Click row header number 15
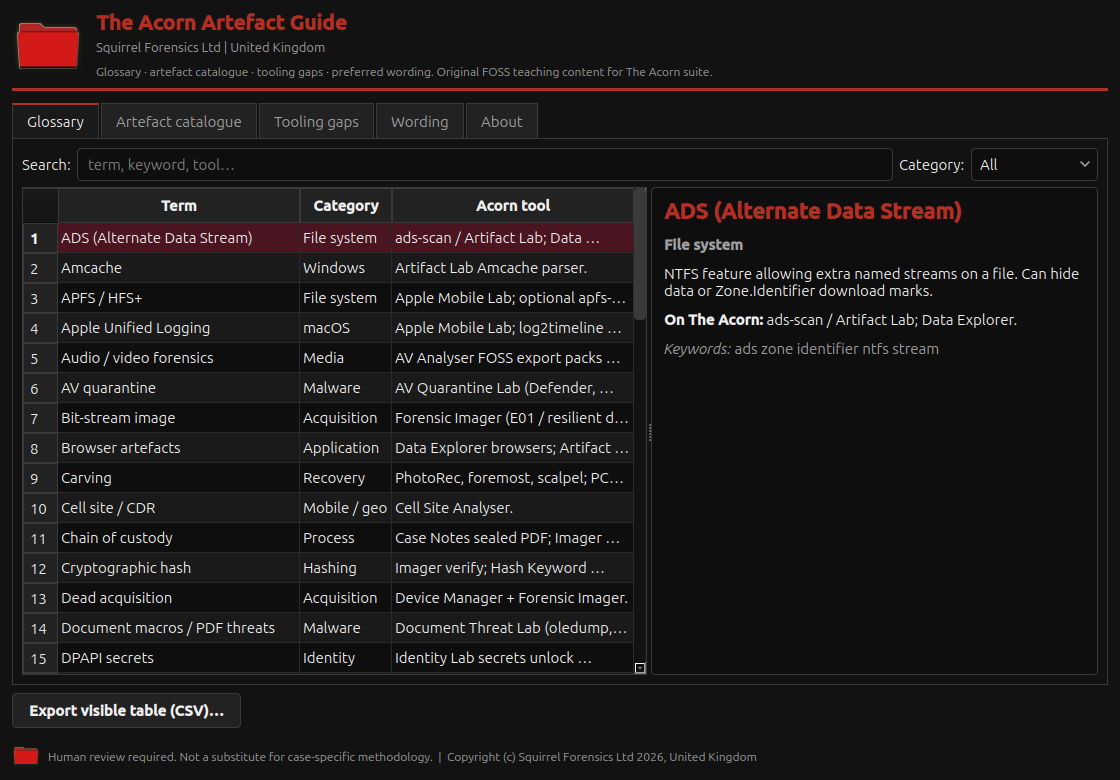This screenshot has height=780, width=1120. point(40,658)
